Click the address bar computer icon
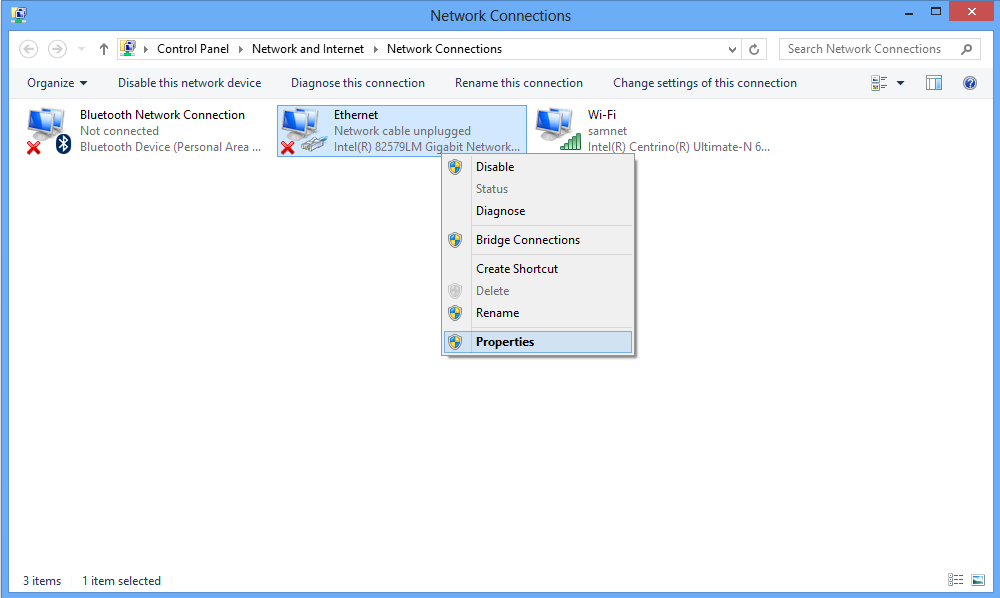 click(x=128, y=48)
